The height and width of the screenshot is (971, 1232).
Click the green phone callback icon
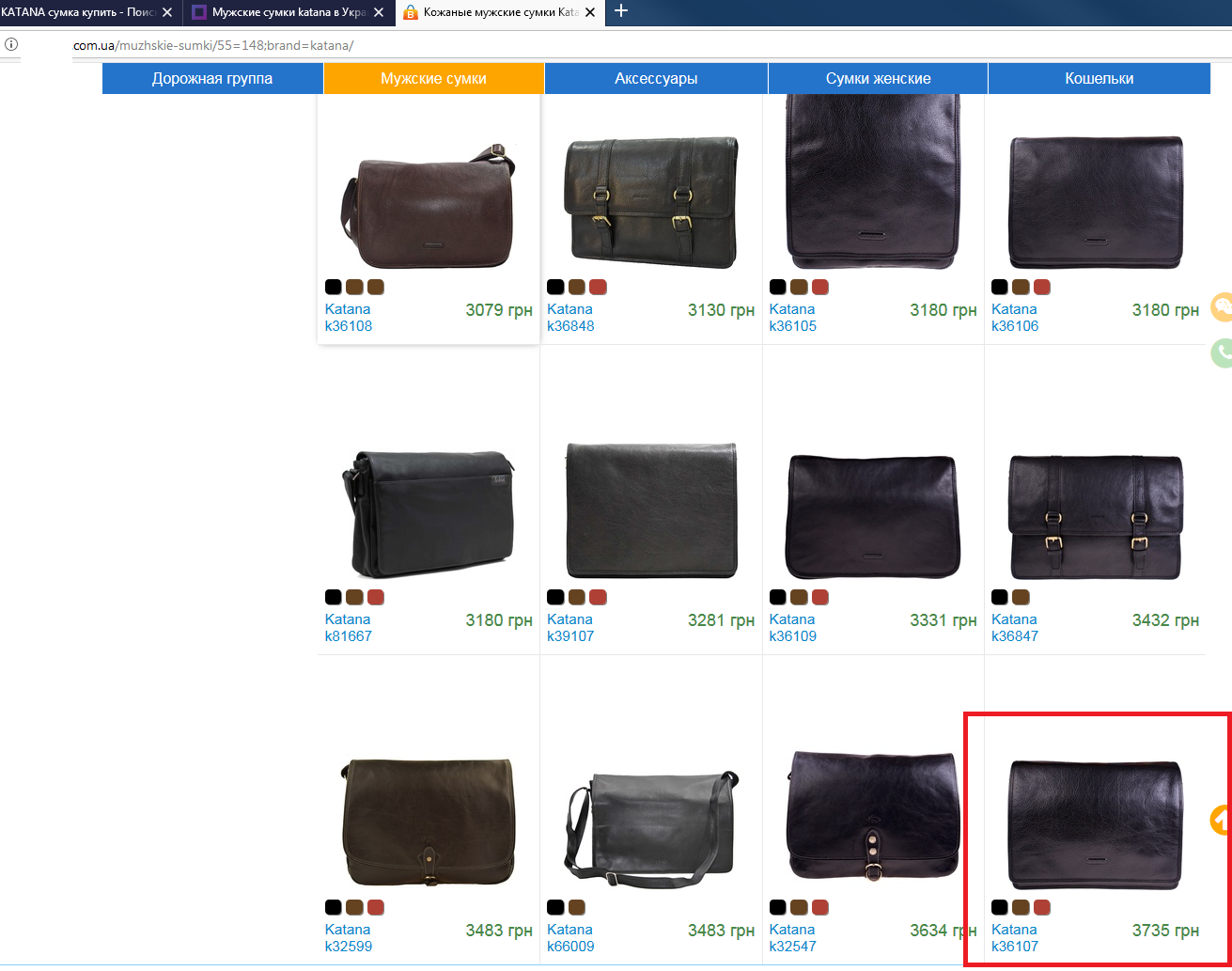1222,352
